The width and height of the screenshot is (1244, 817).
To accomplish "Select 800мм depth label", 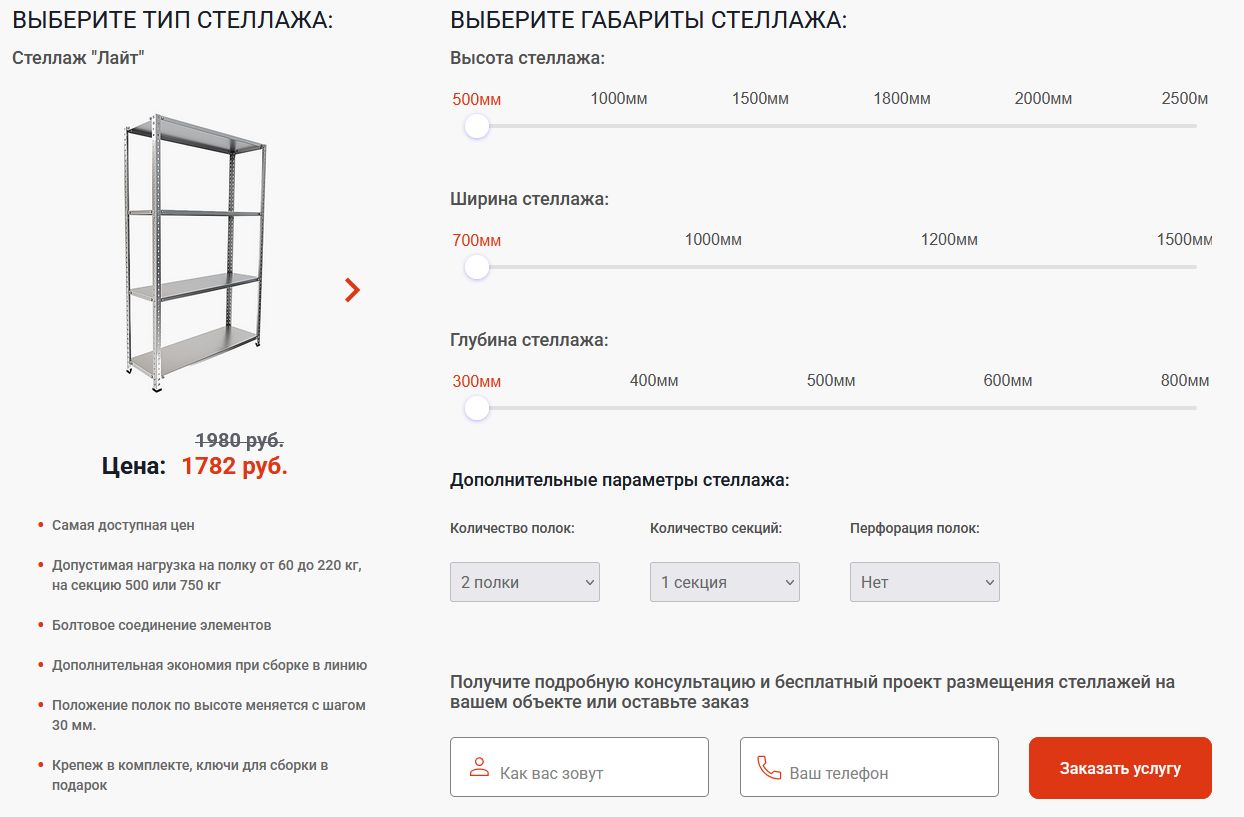I will click(1185, 381).
